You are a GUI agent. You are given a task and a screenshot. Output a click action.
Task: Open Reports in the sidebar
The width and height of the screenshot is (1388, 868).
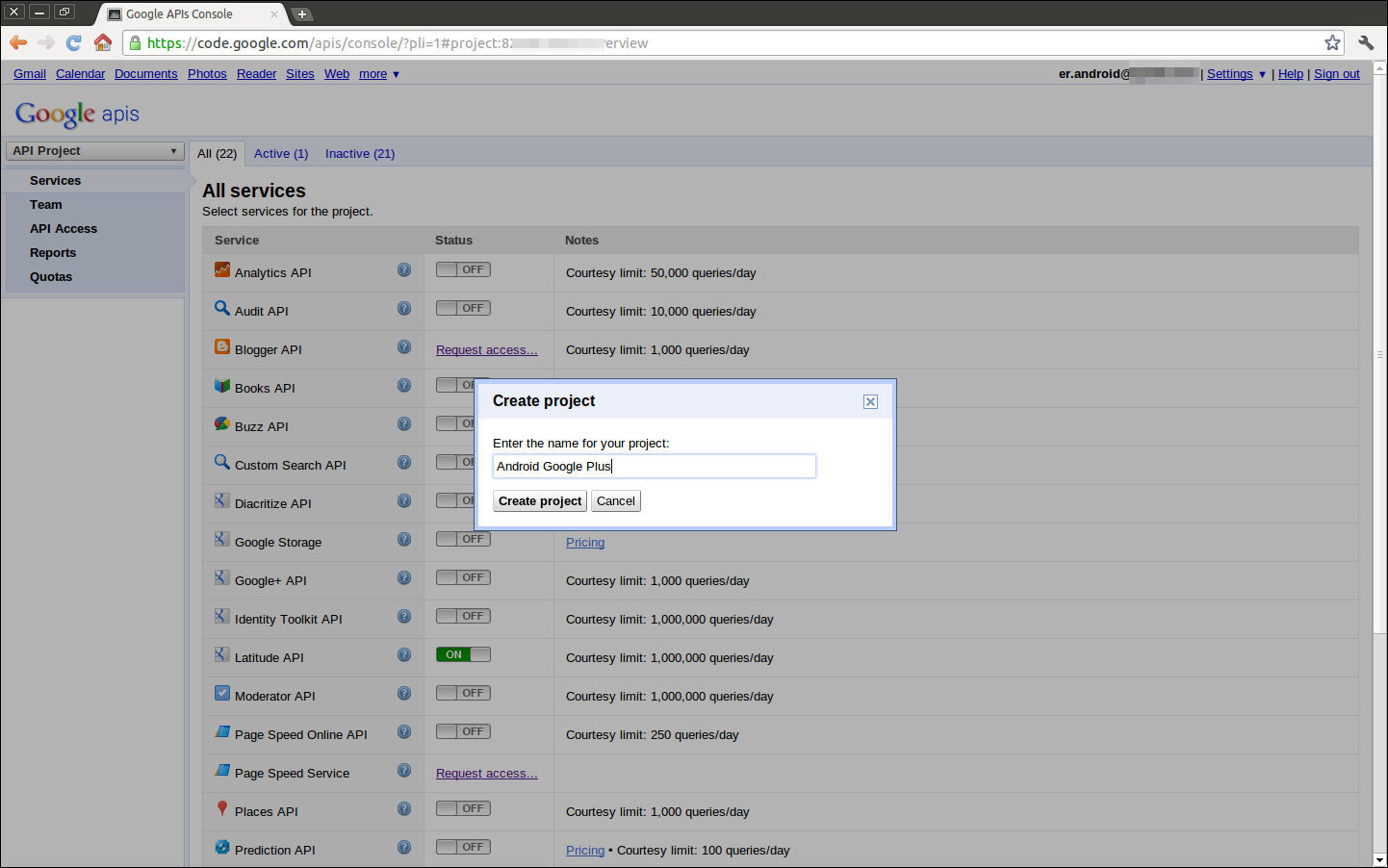[53, 253]
